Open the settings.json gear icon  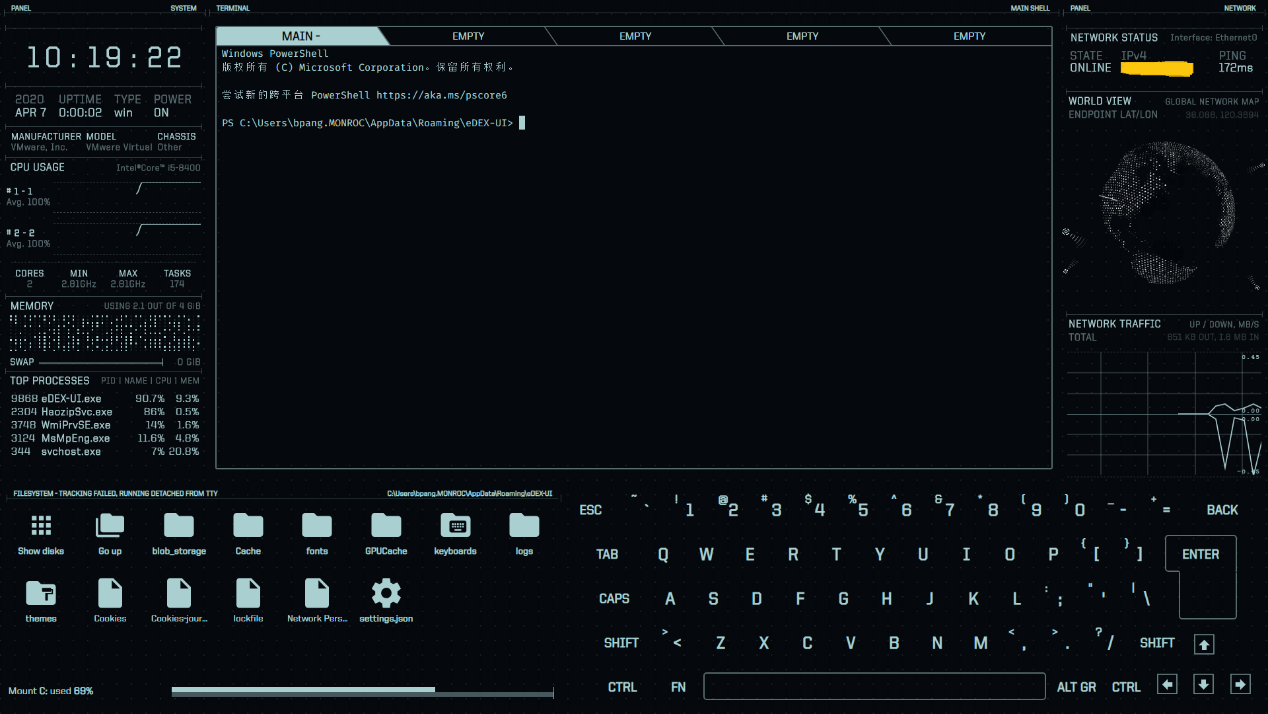386,594
